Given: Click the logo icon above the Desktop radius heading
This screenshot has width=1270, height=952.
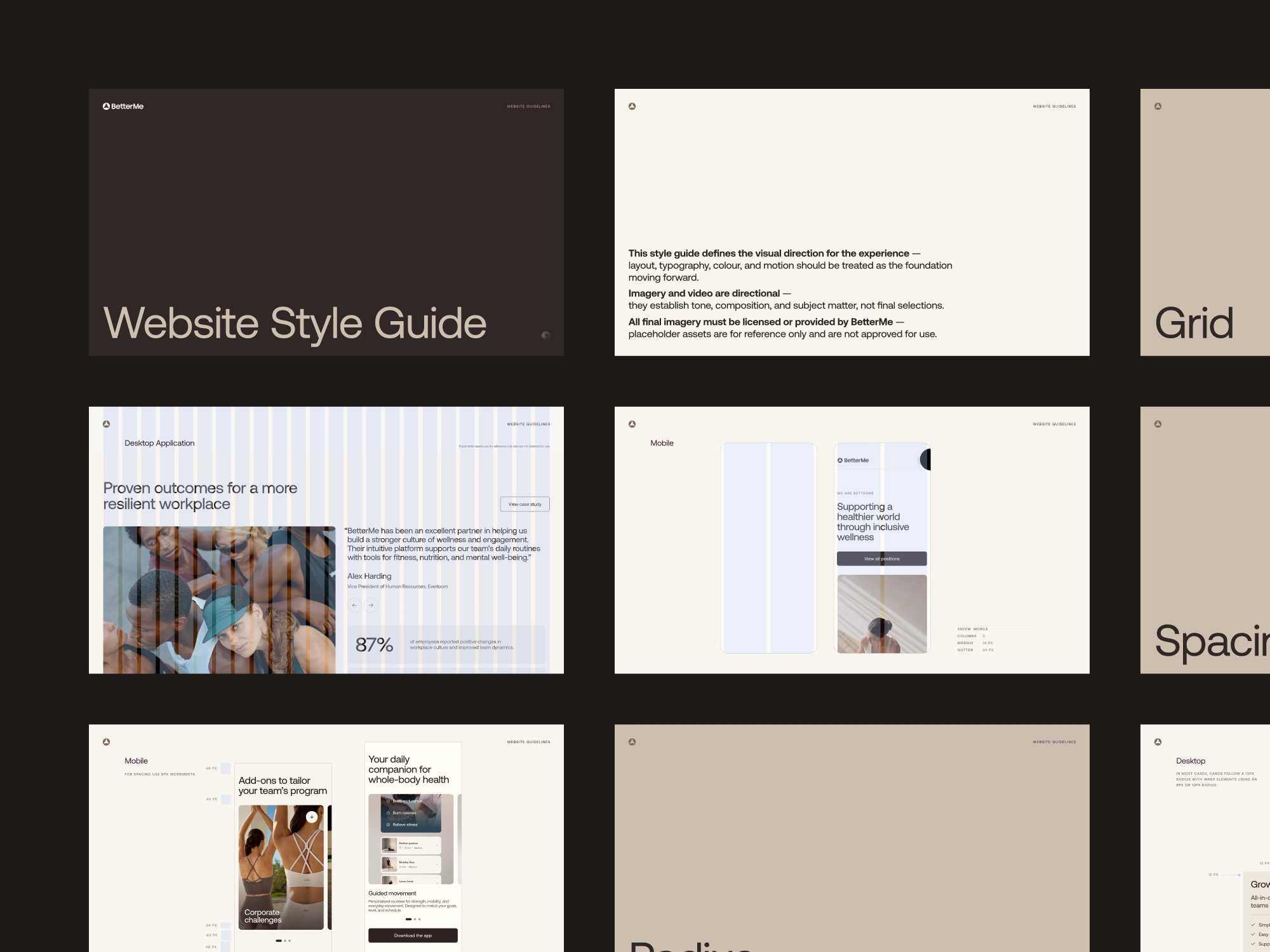Looking at the screenshot, I should 1158,741.
